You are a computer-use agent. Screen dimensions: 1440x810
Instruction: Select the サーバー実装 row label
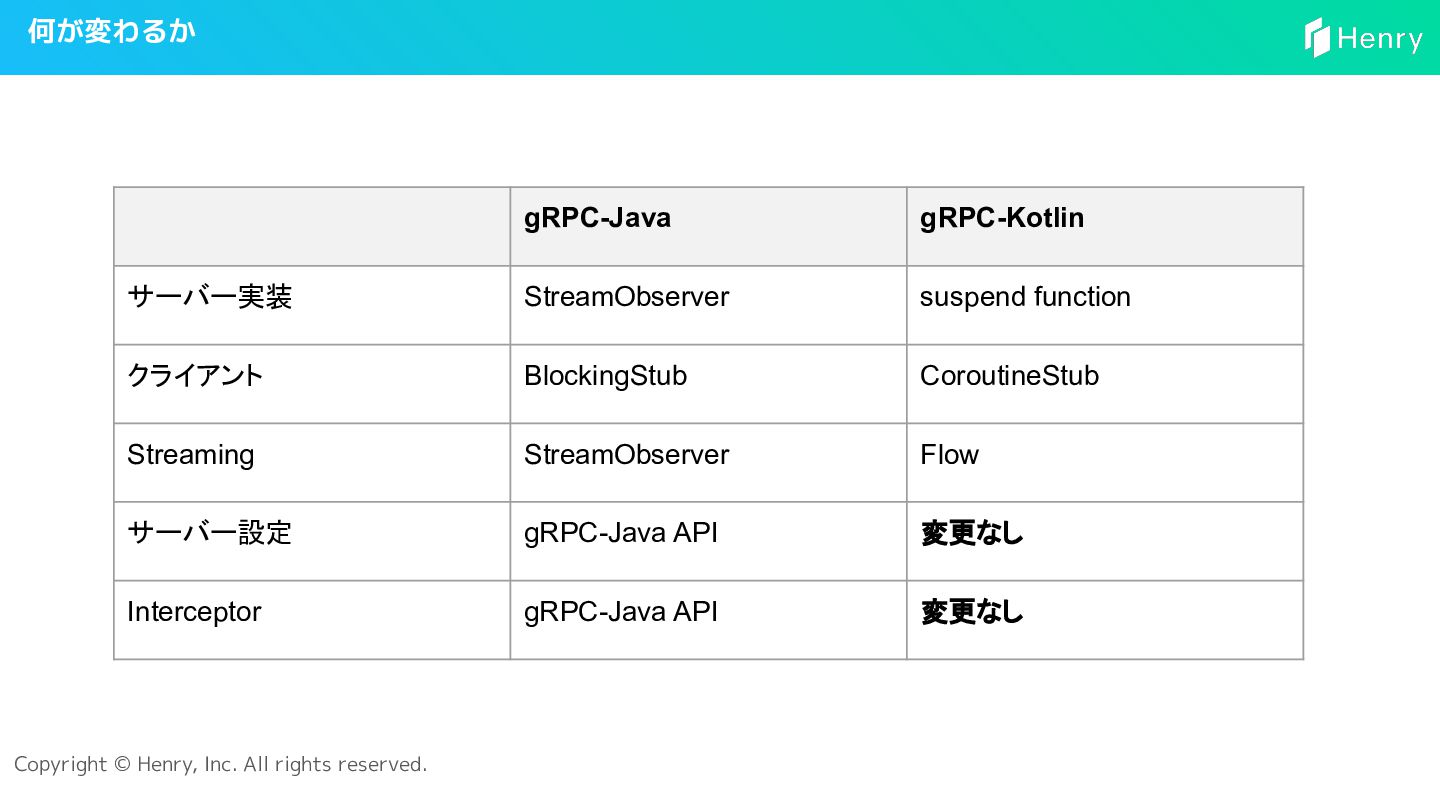coord(209,297)
